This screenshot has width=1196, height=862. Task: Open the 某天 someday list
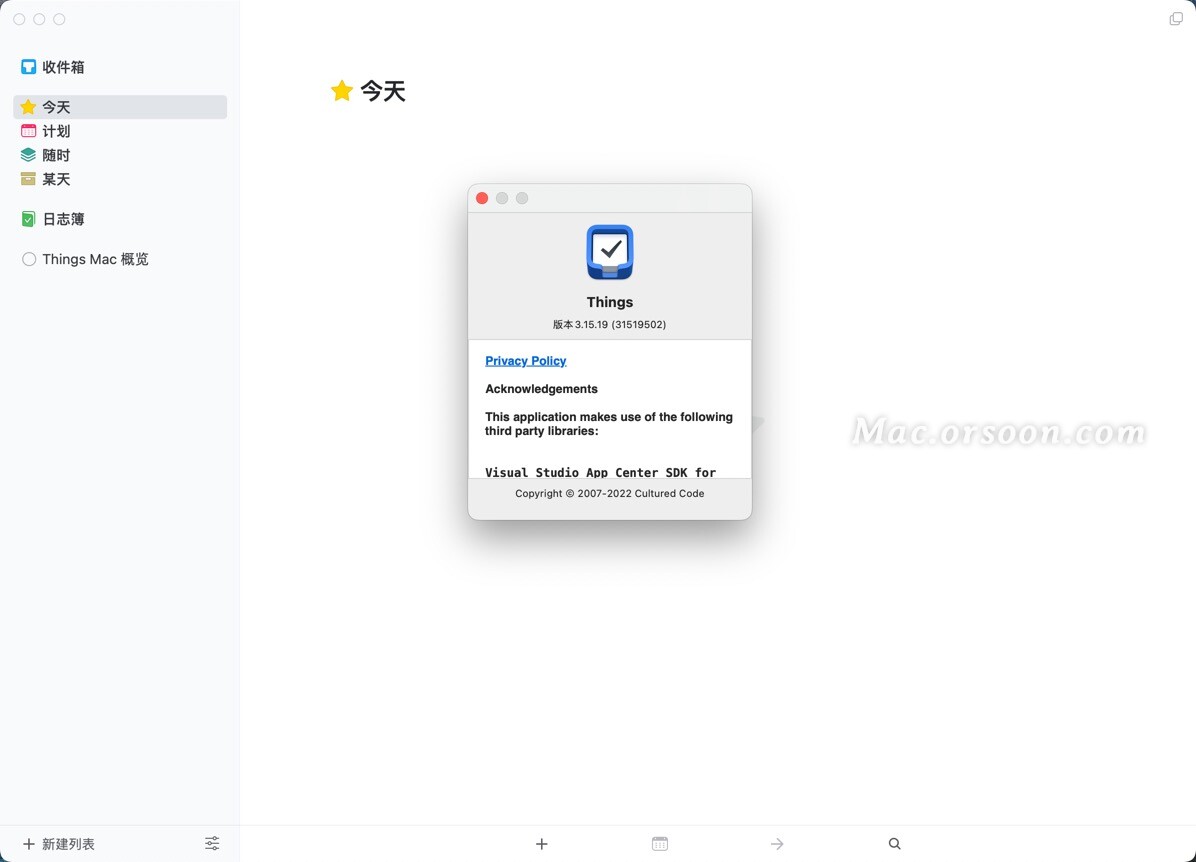pyautogui.click(x=120, y=179)
